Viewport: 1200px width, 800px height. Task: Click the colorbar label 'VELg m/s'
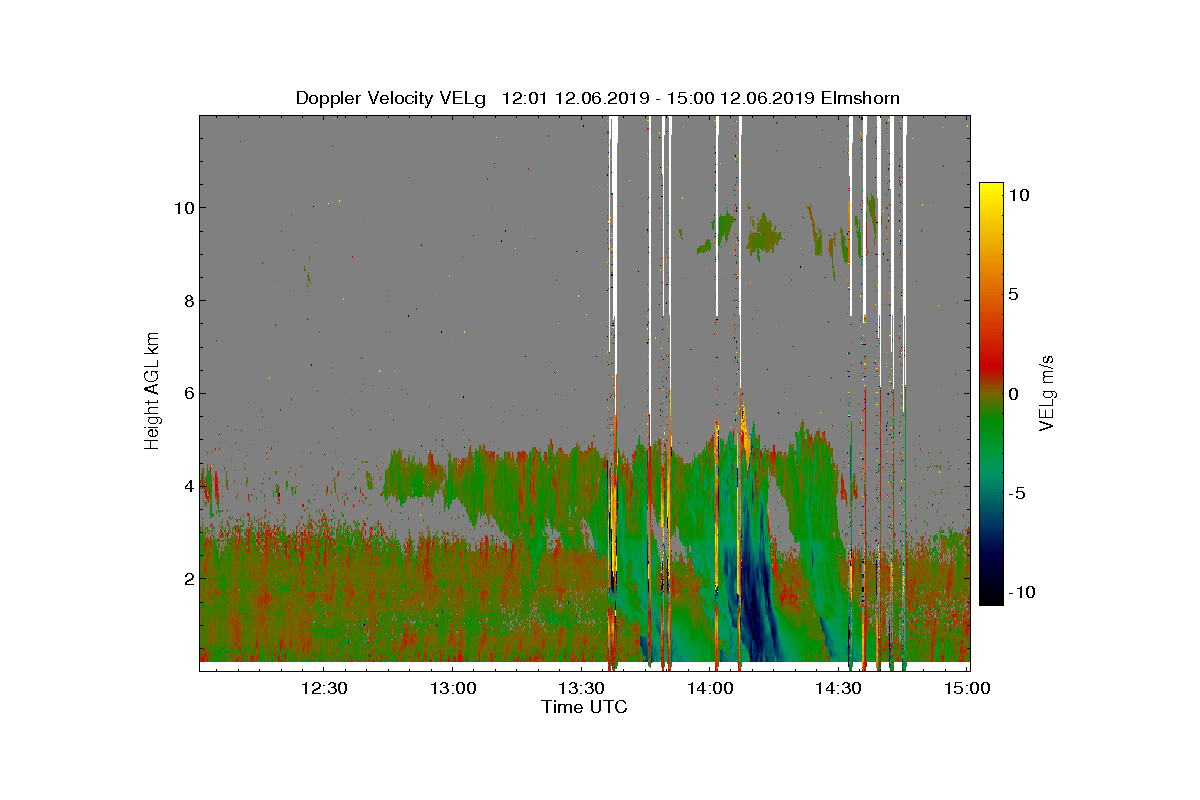1047,392
